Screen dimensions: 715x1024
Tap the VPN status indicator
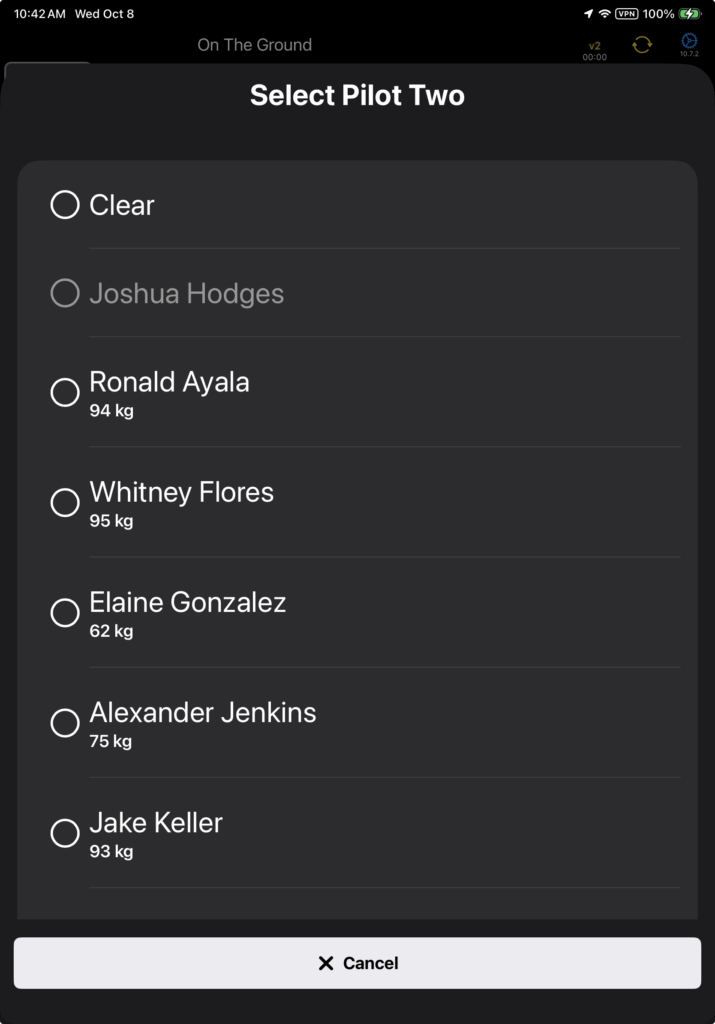coord(627,14)
